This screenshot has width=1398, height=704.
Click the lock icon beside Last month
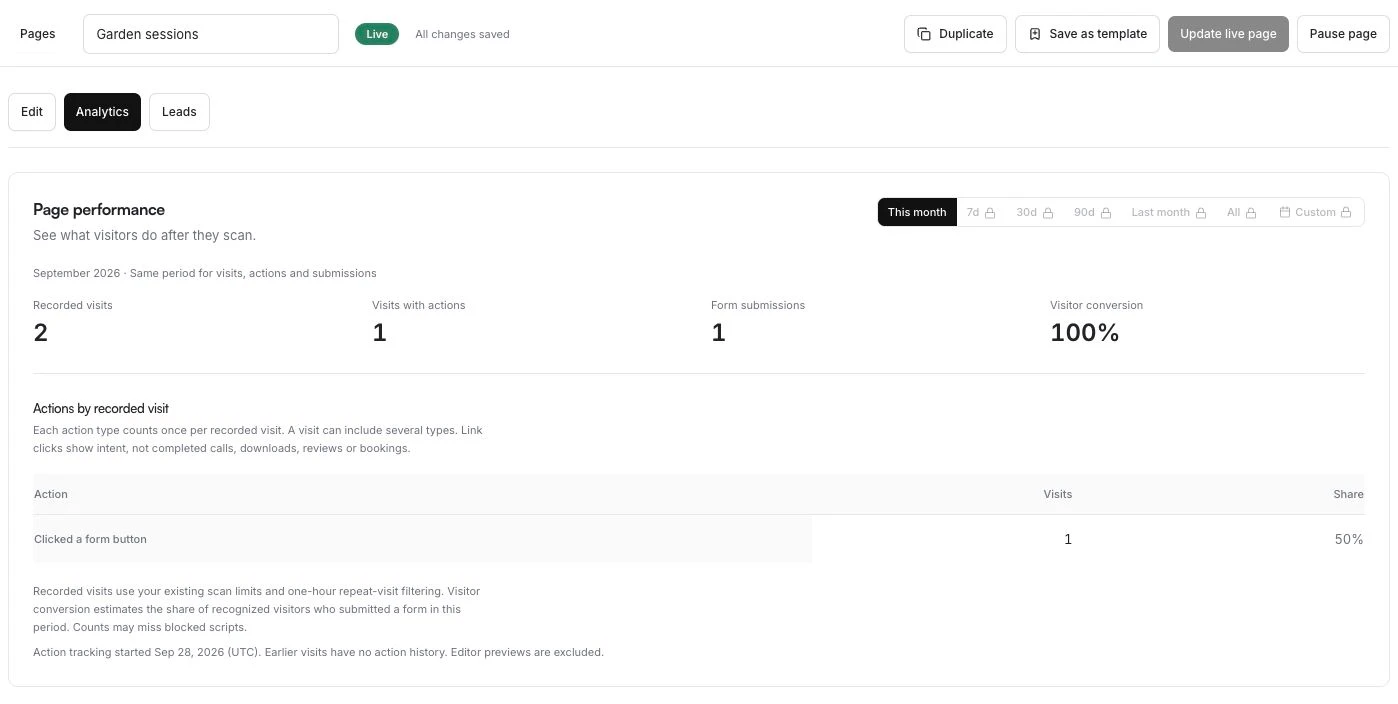pos(1201,213)
